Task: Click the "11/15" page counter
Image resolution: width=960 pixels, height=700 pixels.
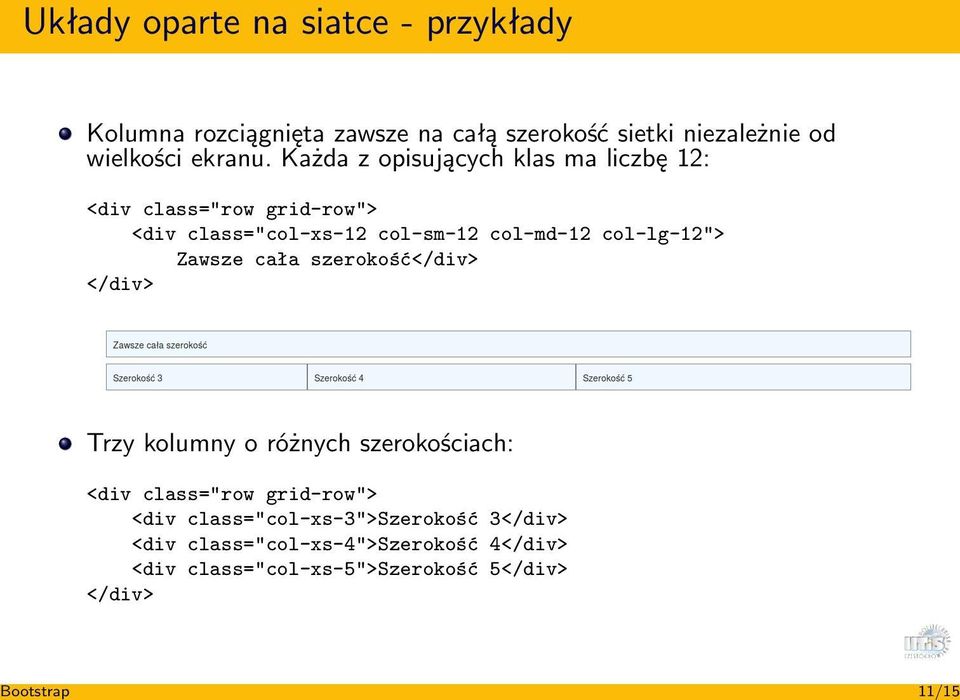Action: [939, 692]
